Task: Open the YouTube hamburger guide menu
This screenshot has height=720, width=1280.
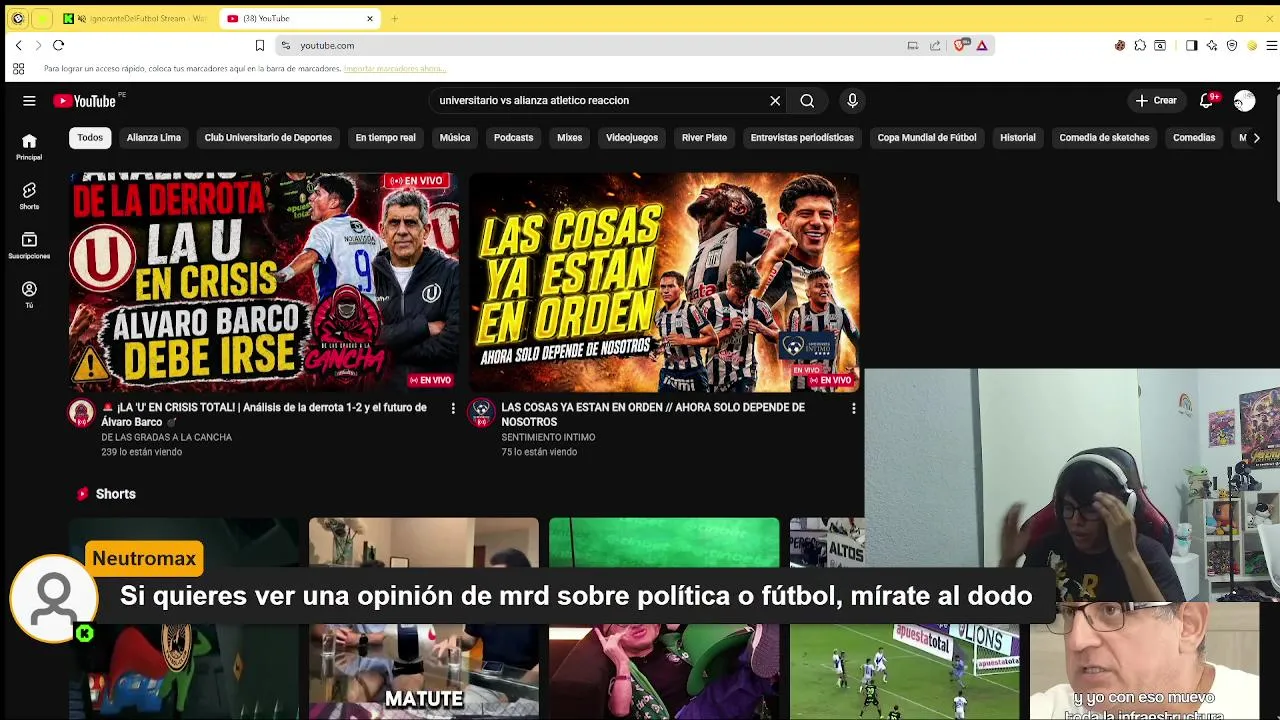Action: 29,100
